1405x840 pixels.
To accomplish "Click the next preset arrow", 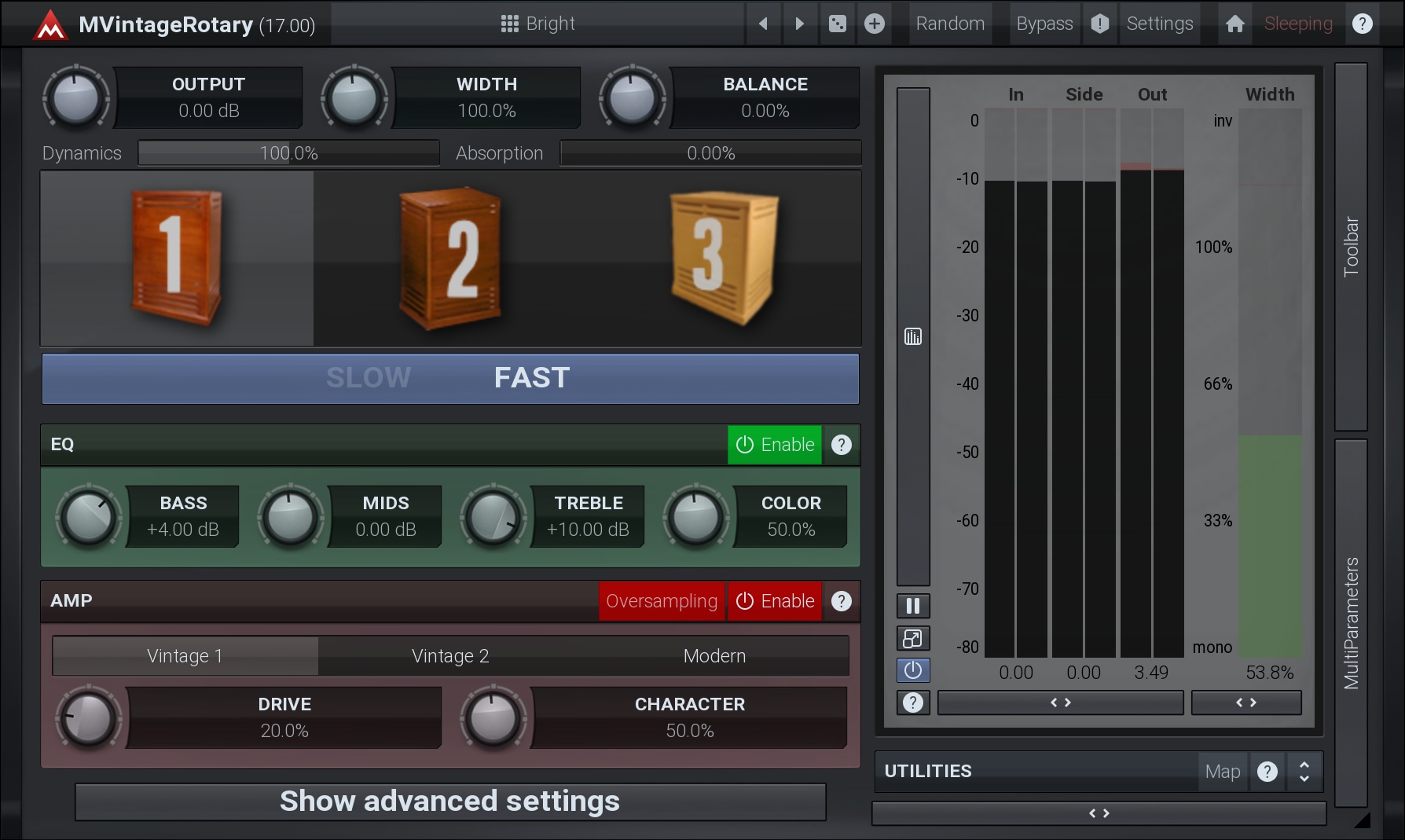I will (x=799, y=24).
